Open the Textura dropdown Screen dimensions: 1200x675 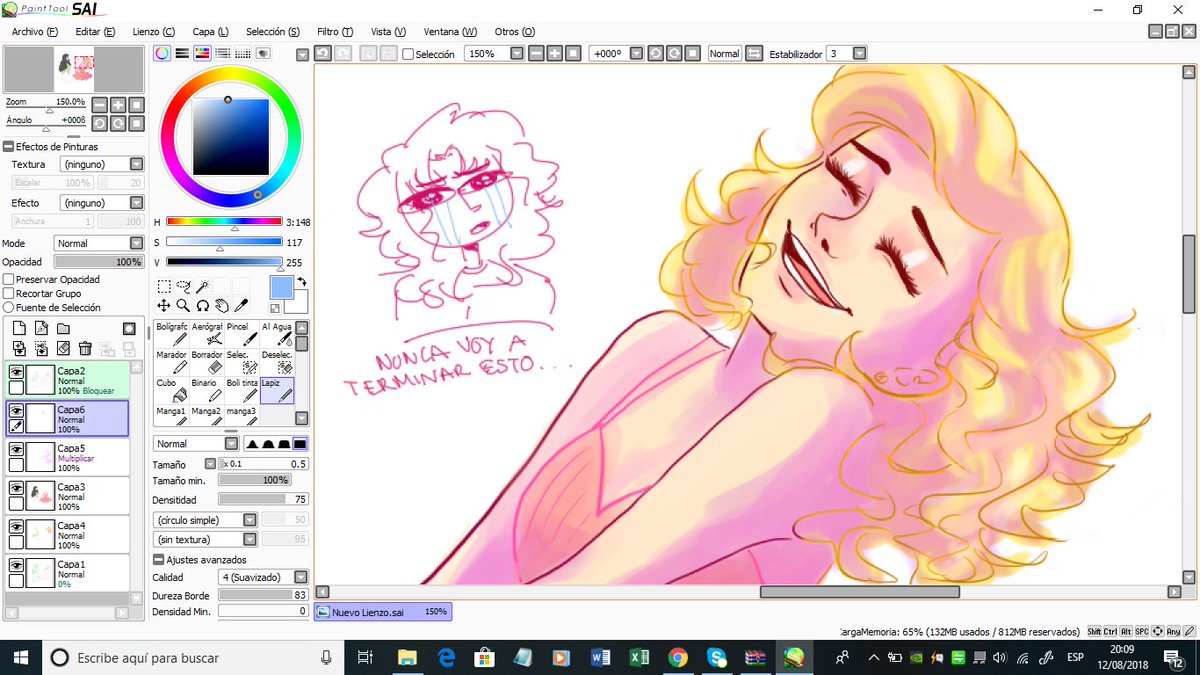coord(101,164)
